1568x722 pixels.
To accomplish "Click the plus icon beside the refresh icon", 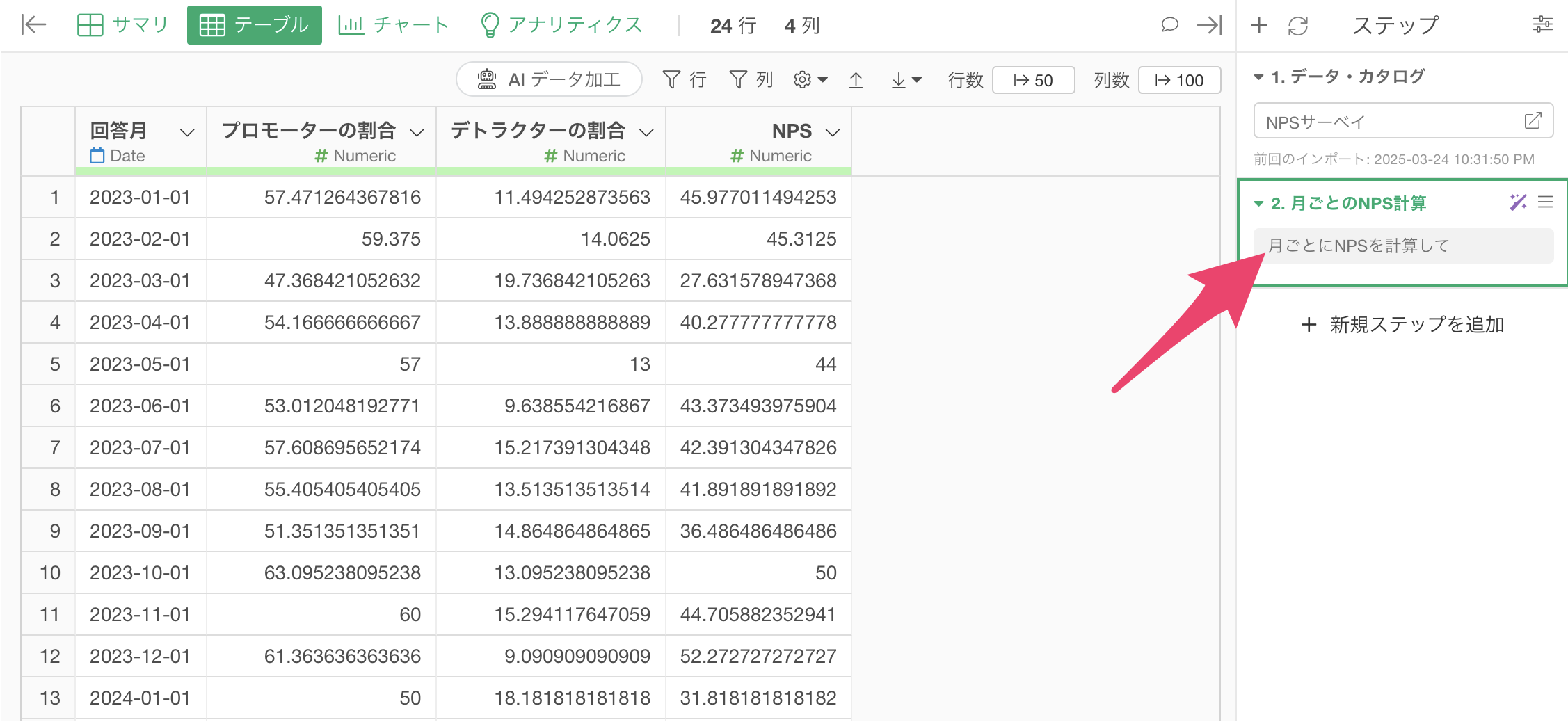I will [x=1258, y=26].
